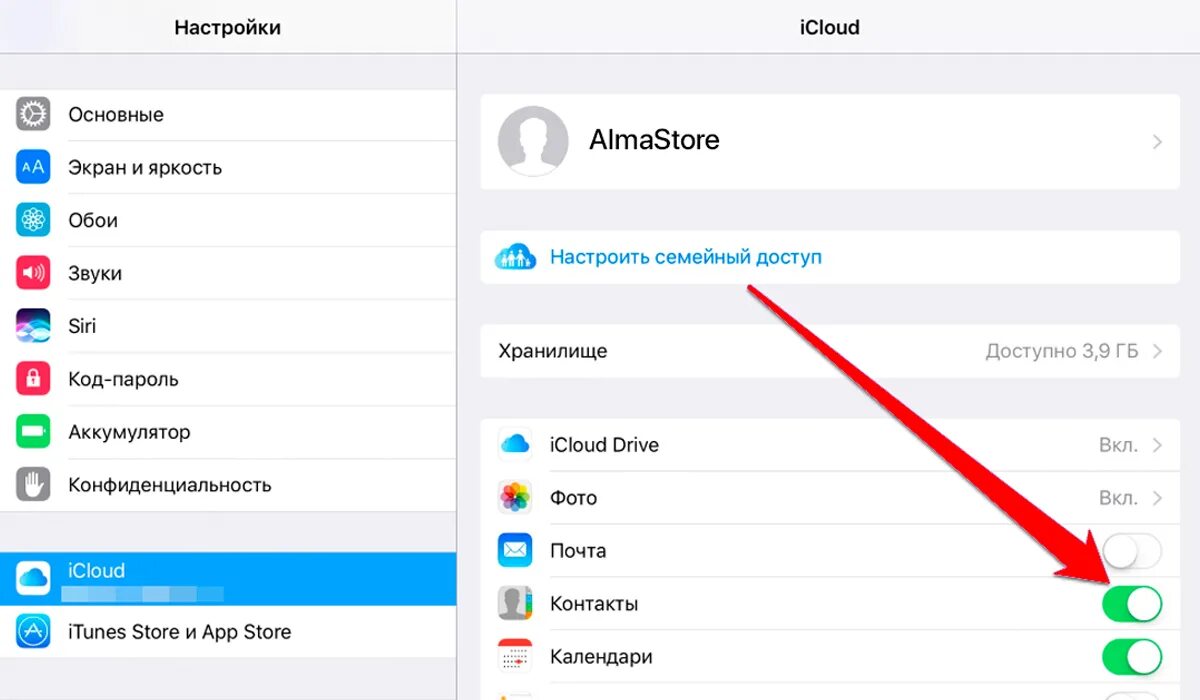Tap the Battery icon (Аккумулятор)
Viewport: 1200px width, 700px height.
(33, 432)
